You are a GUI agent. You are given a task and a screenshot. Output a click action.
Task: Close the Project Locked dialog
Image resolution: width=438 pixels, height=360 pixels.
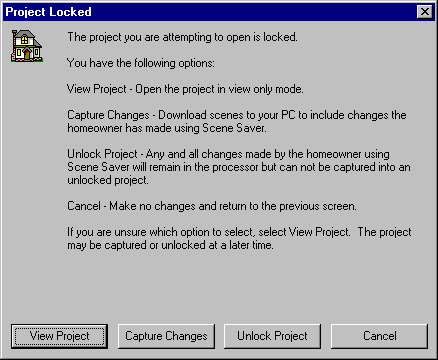click(x=425, y=12)
